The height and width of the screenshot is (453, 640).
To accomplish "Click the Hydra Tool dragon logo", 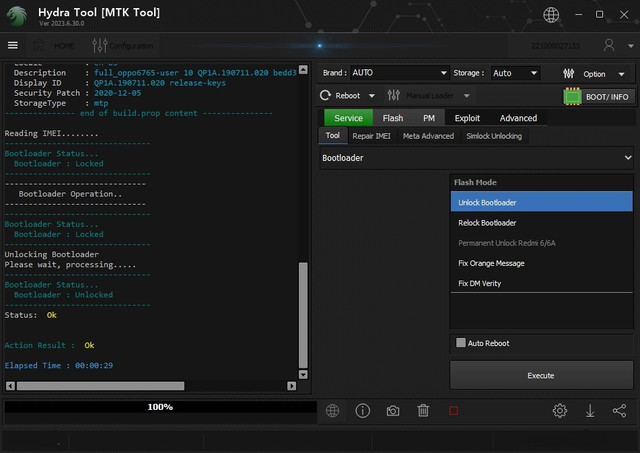I will (x=17, y=16).
